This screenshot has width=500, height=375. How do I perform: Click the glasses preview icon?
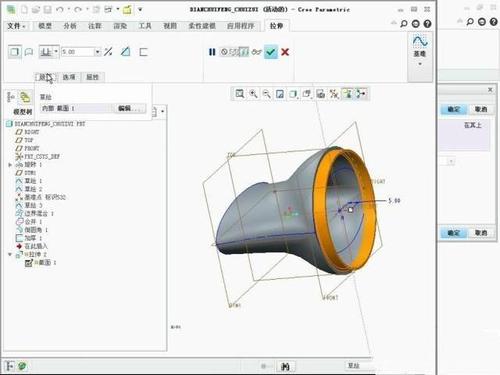coord(256,52)
